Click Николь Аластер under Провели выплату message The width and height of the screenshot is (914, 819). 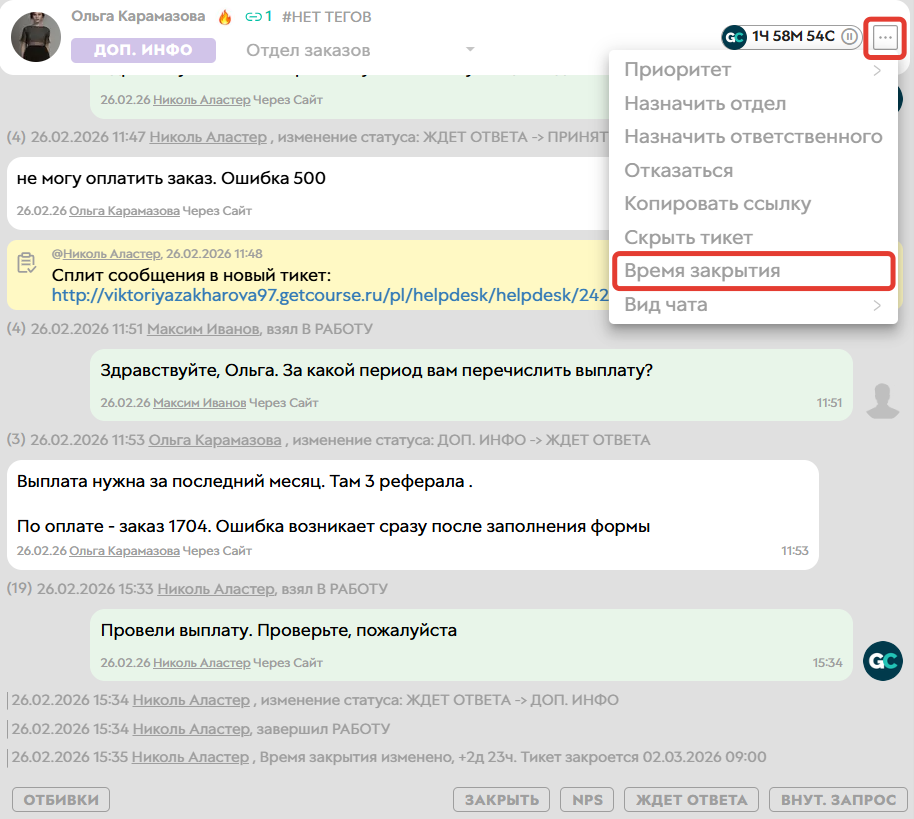coord(202,663)
